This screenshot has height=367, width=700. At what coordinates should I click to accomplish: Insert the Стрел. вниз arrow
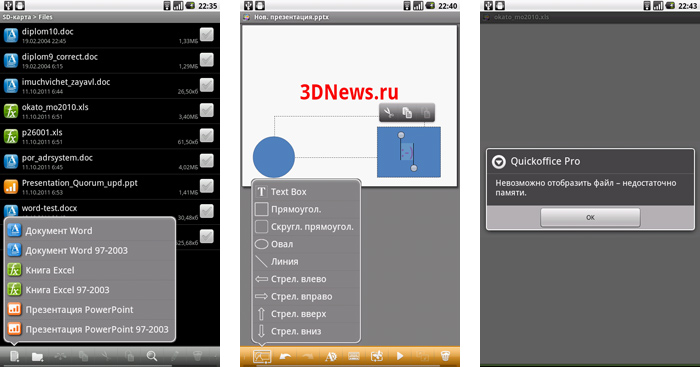point(306,331)
